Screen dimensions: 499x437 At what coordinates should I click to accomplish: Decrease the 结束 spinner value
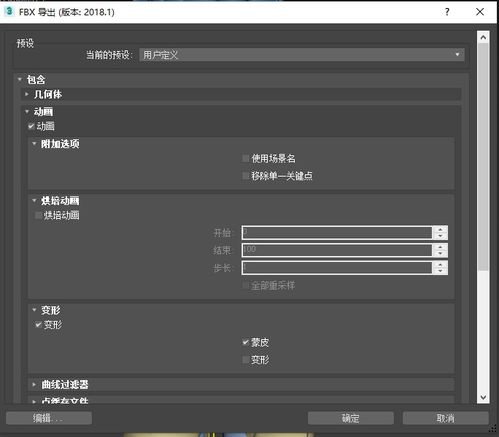[440, 253]
